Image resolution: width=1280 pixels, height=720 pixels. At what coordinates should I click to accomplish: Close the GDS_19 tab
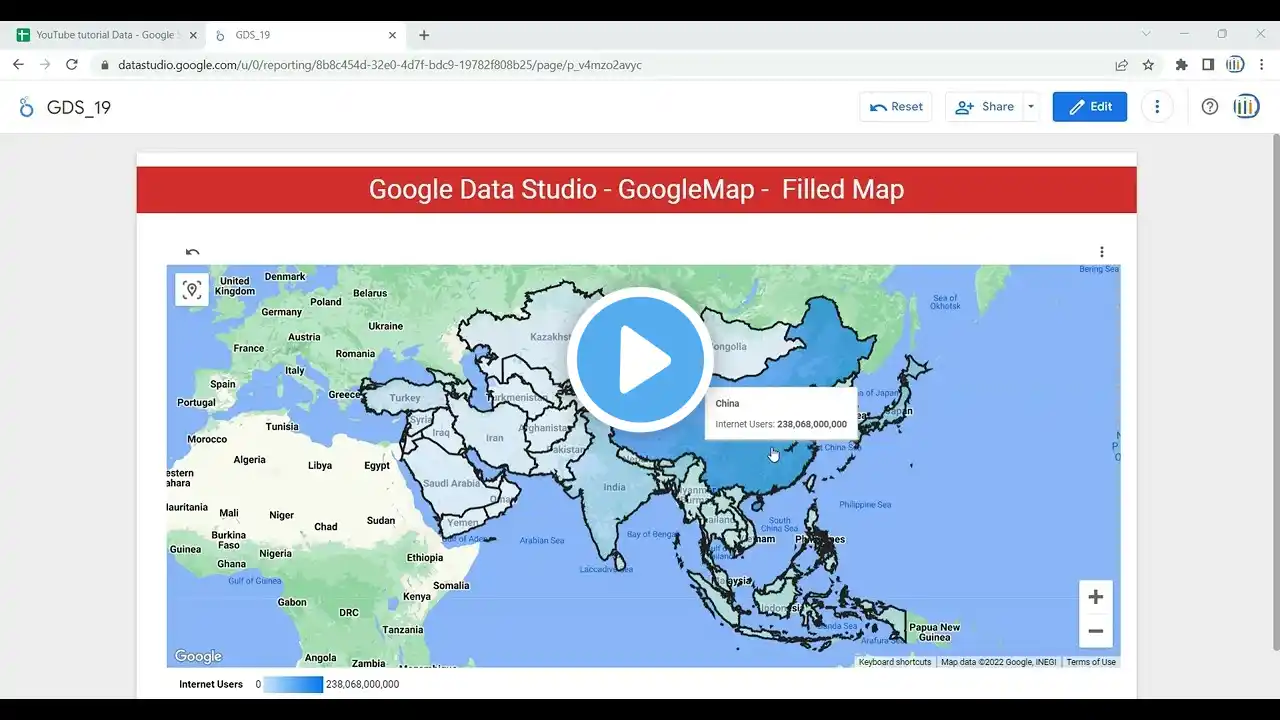click(x=393, y=35)
